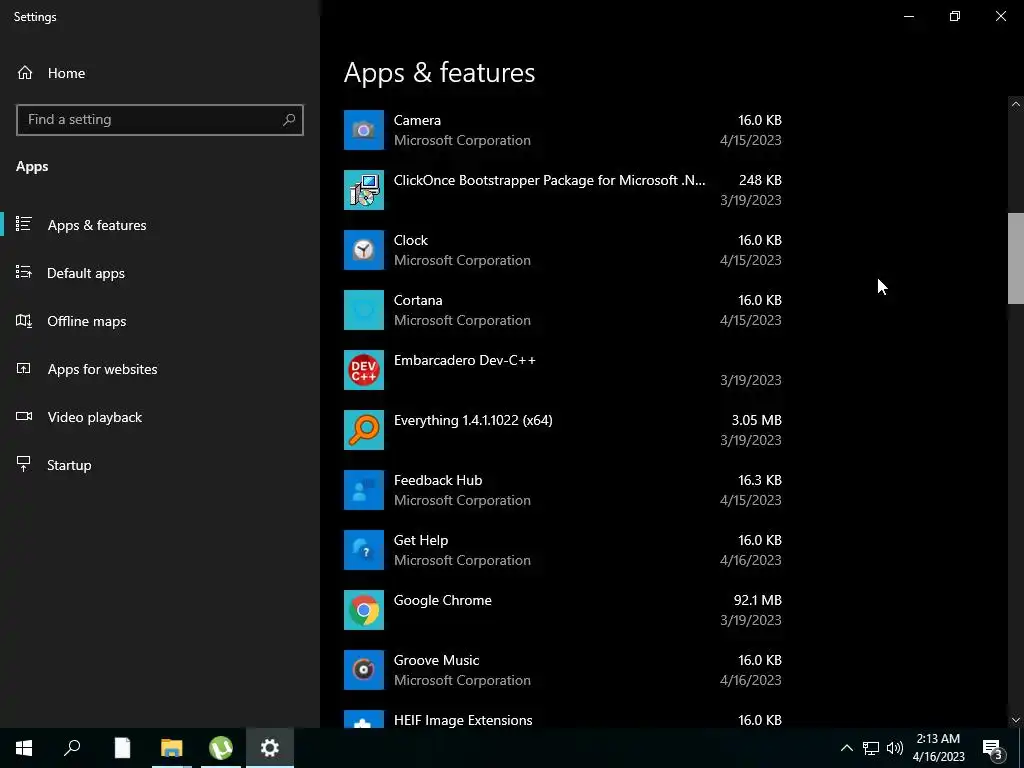Viewport: 1024px width, 768px height.
Task: Select the Get Help app name
Action: (x=421, y=541)
